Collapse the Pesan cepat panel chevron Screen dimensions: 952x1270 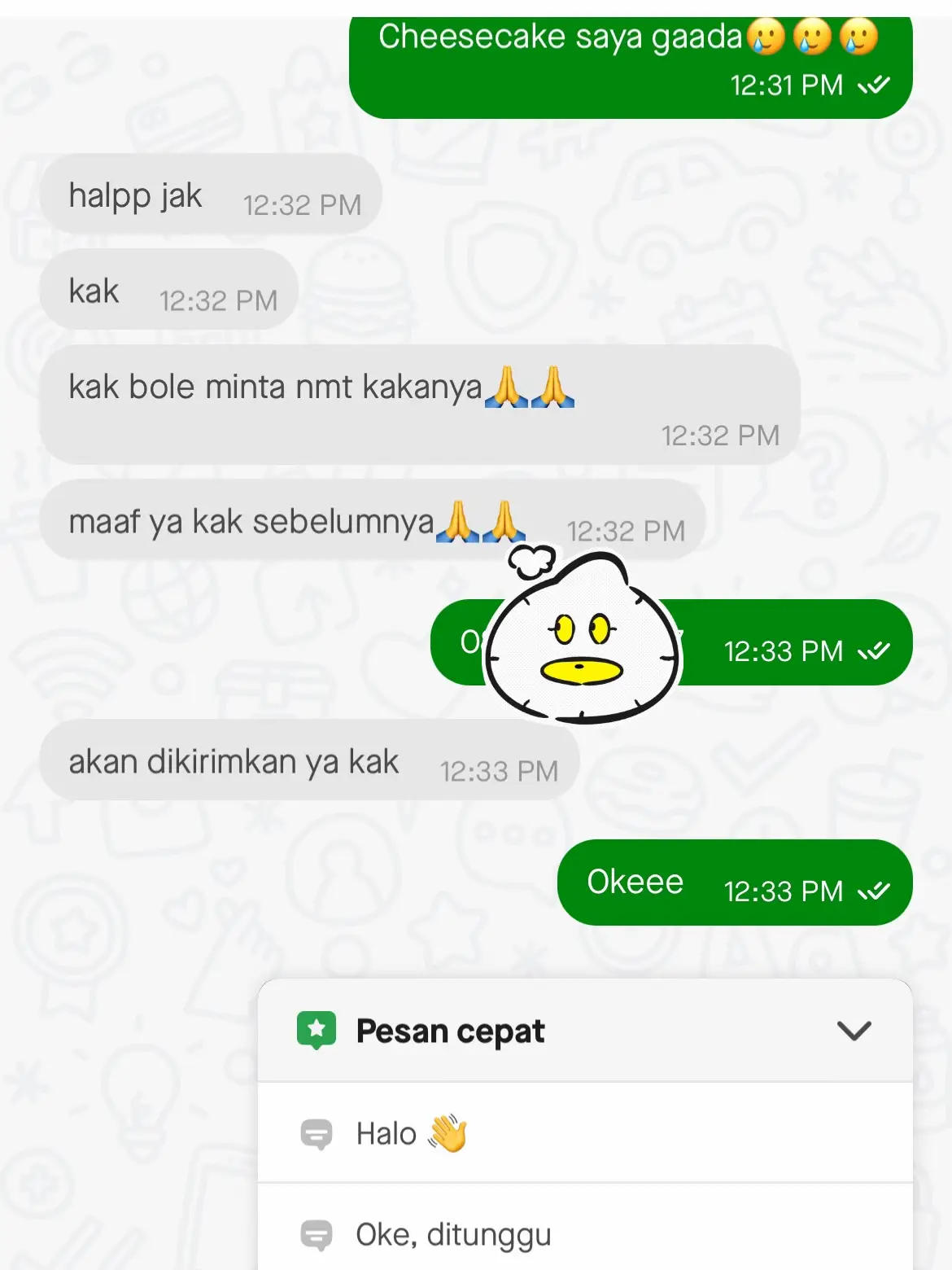click(x=854, y=1031)
